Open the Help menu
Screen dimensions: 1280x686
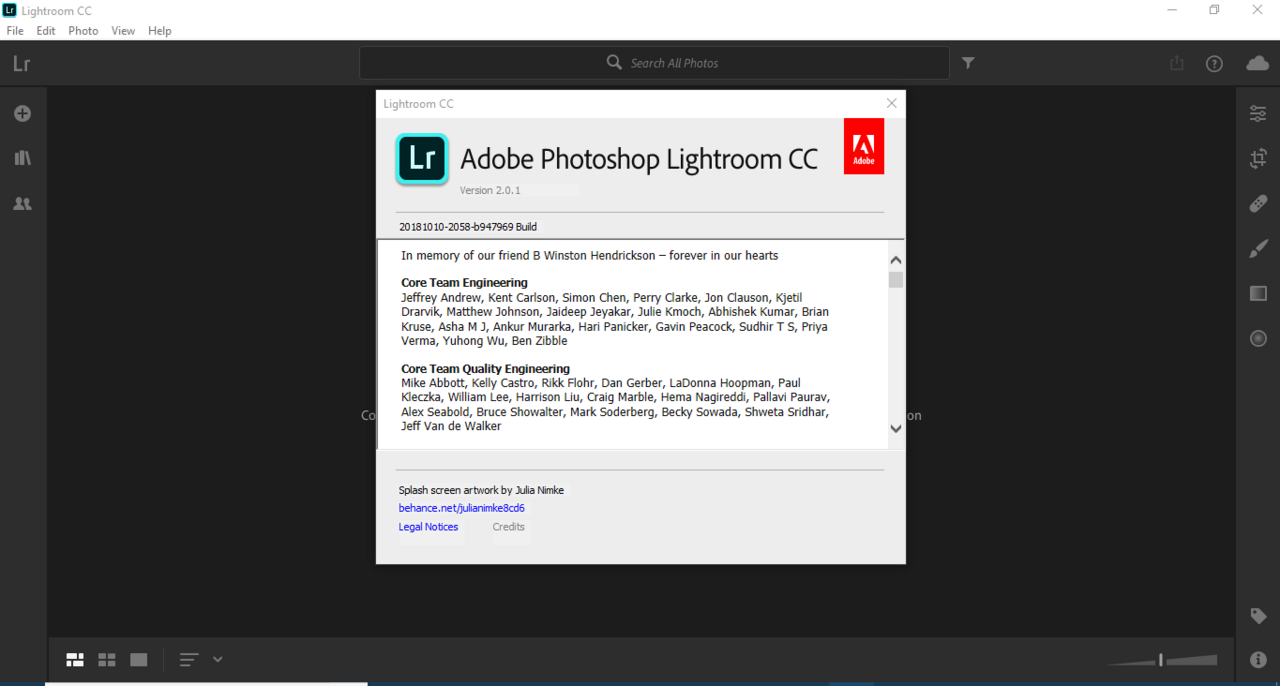(x=160, y=31)
